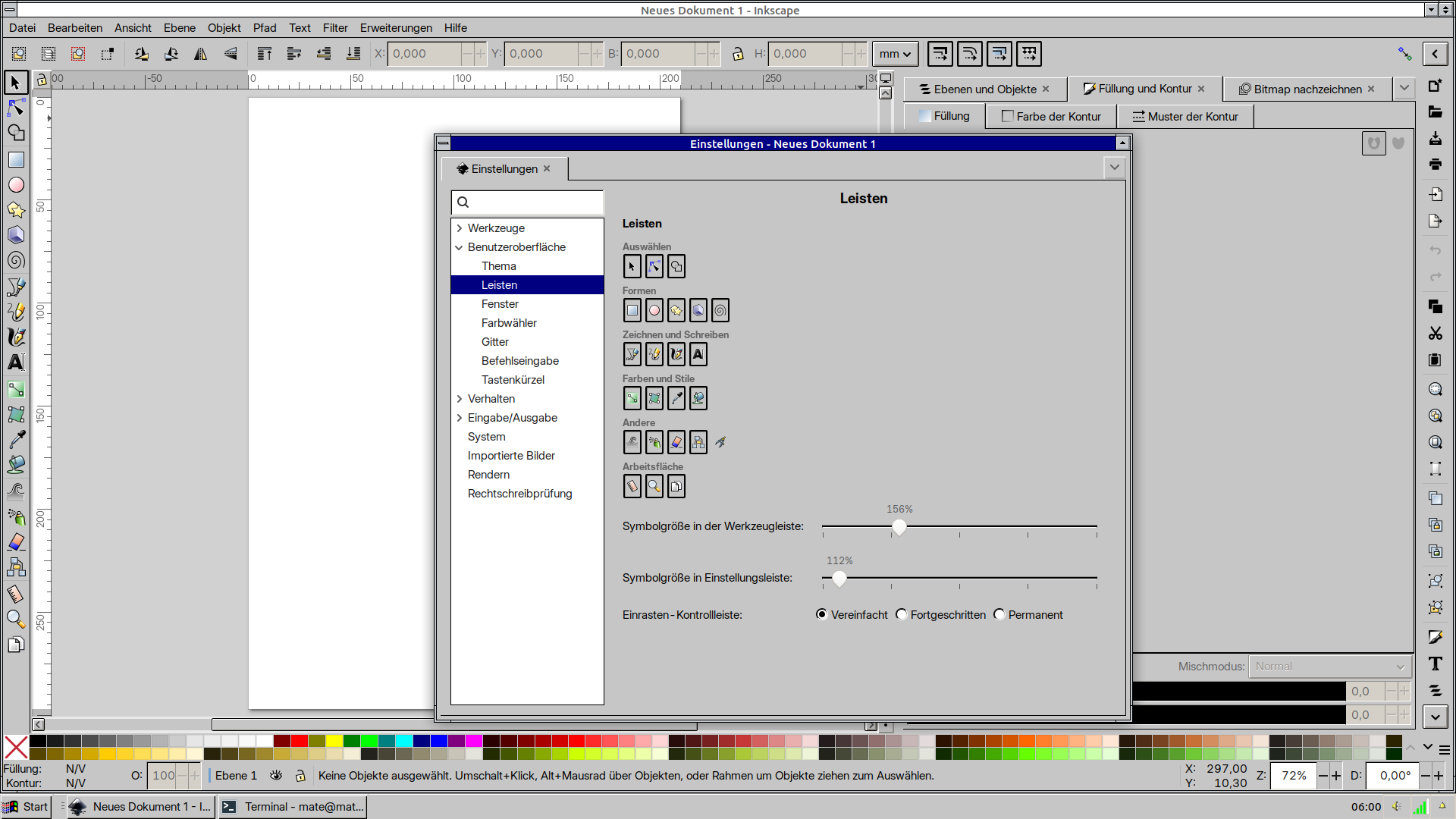Select the Text tool in left toolbox
The height and width of the screenshot is (819, 1456).
(x=15, y=362)
